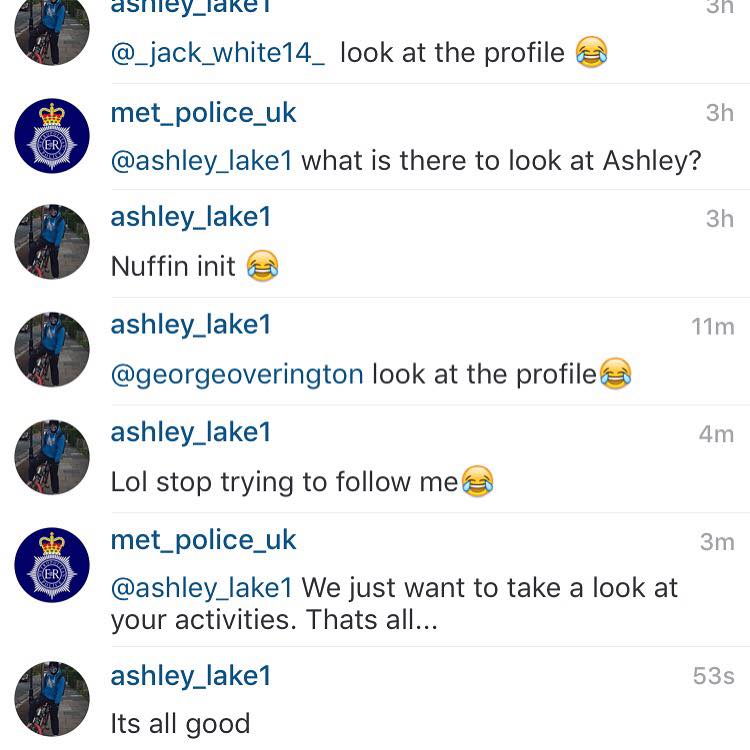750x750 pixels.
Task: Open @ashley_lake1 mention in 'We just want' comment
Action: coord(201,588)
